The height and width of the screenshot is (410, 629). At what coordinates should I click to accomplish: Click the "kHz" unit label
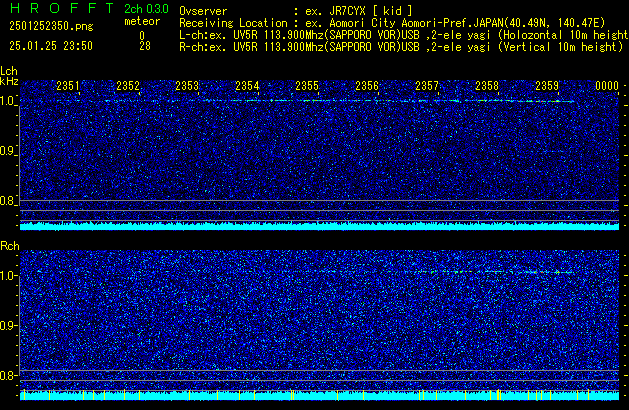click(9, 81)
